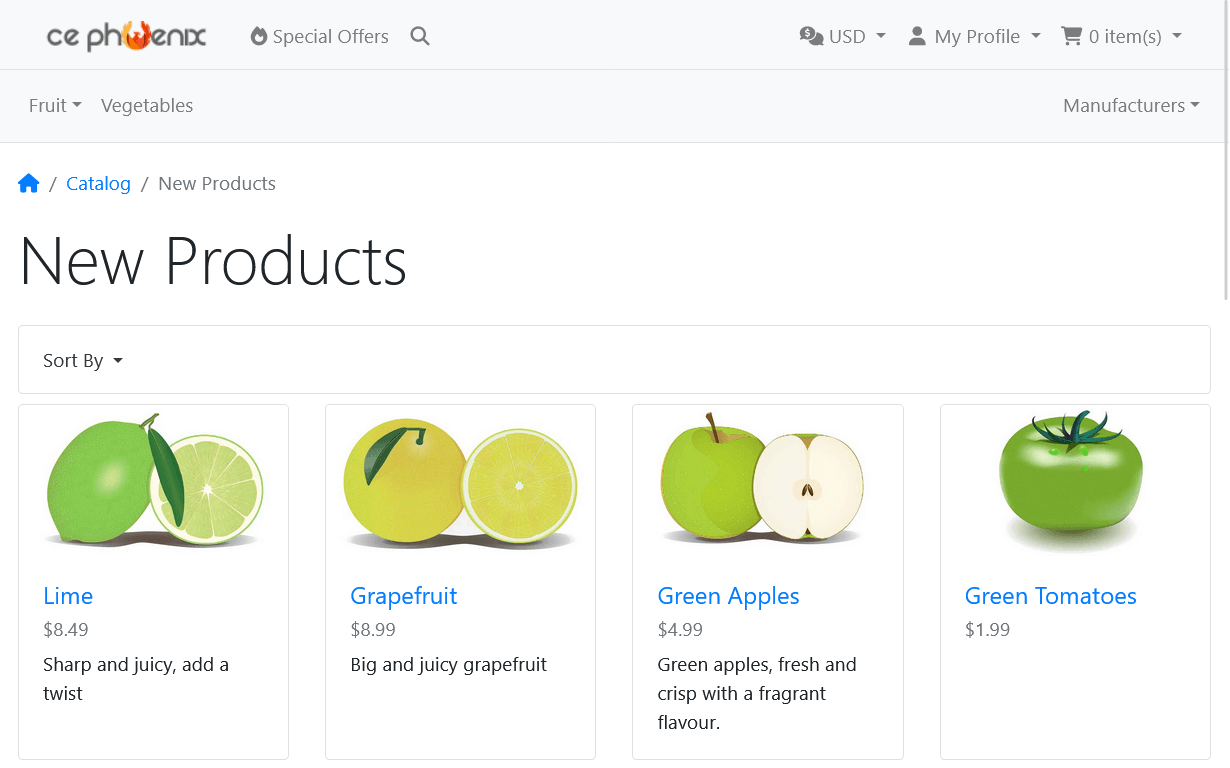Viewport: 1230px width, 768px height.
Task: Click the CE Phoenix logo
Action: 126,37
